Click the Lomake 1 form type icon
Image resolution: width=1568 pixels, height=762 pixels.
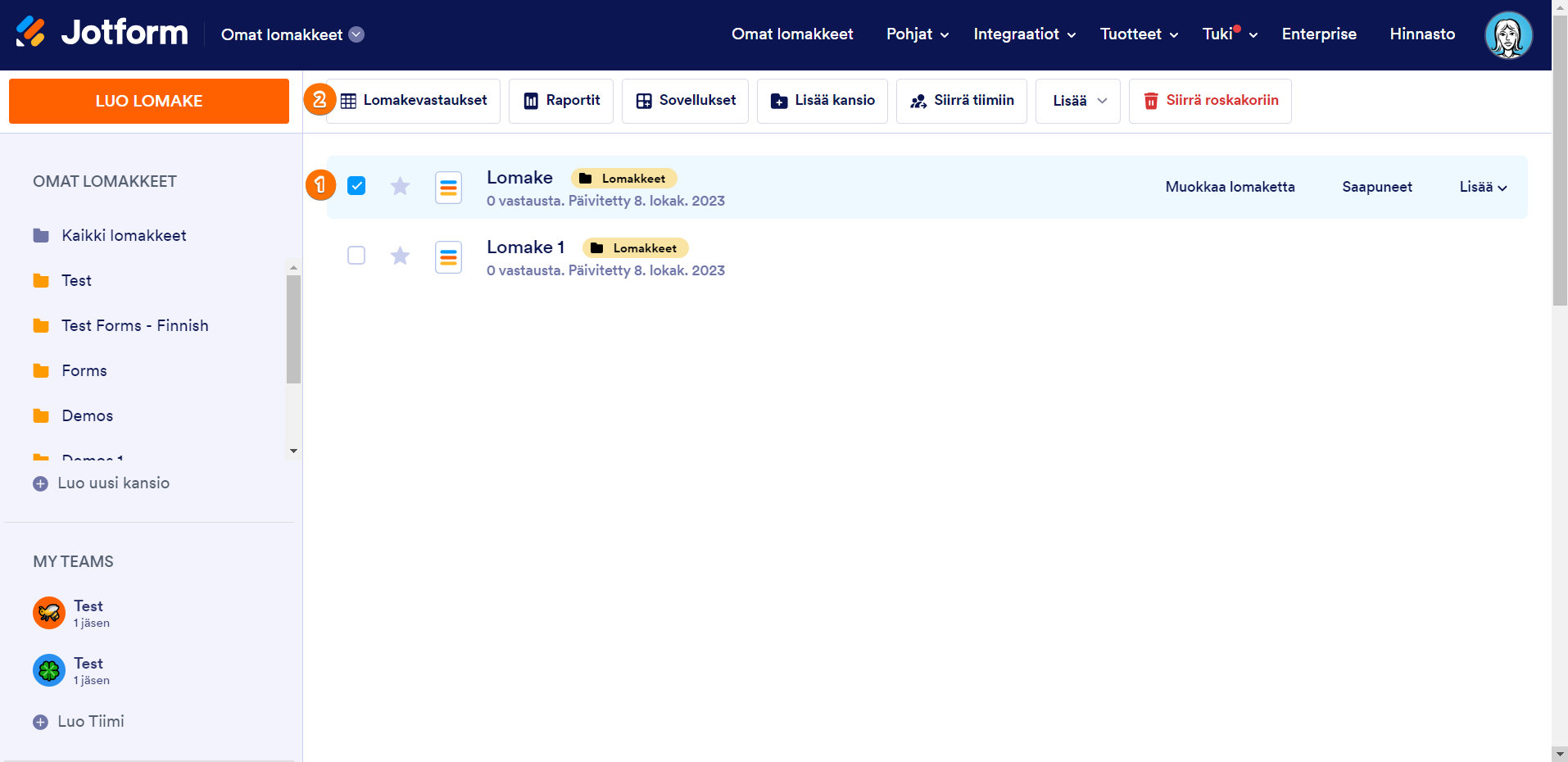pyautogui.click(x=448, y=257)
